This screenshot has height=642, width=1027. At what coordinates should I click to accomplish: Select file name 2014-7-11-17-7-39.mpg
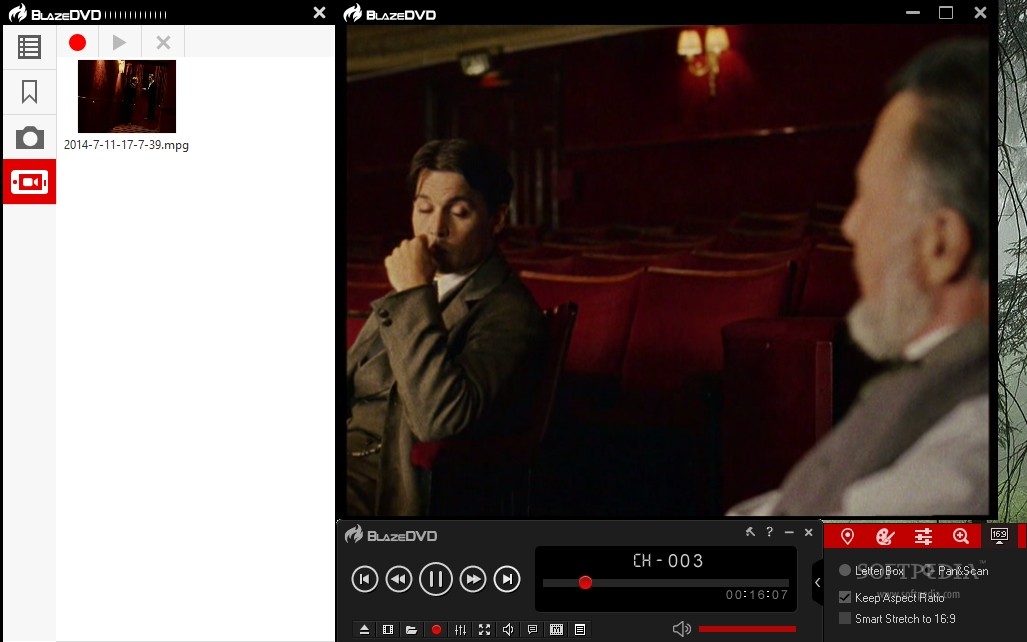click(x=126, y=145)
